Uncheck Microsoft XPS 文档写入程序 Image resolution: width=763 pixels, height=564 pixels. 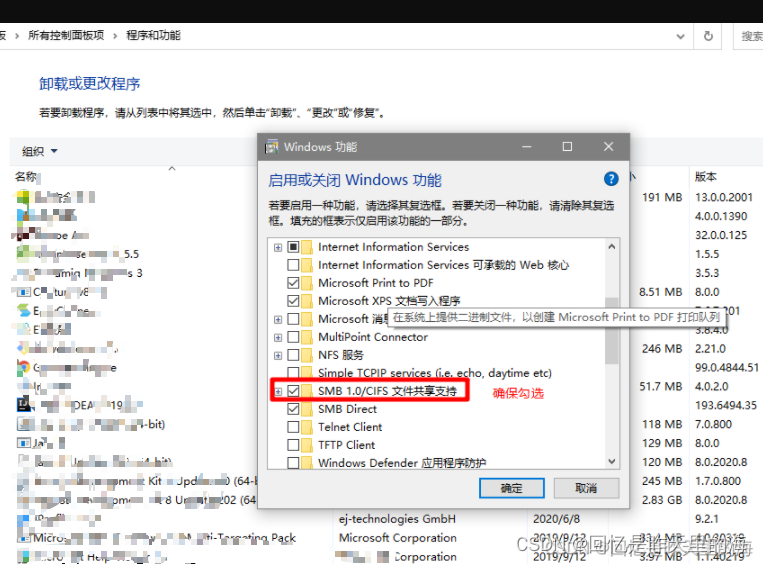[293, 301]
